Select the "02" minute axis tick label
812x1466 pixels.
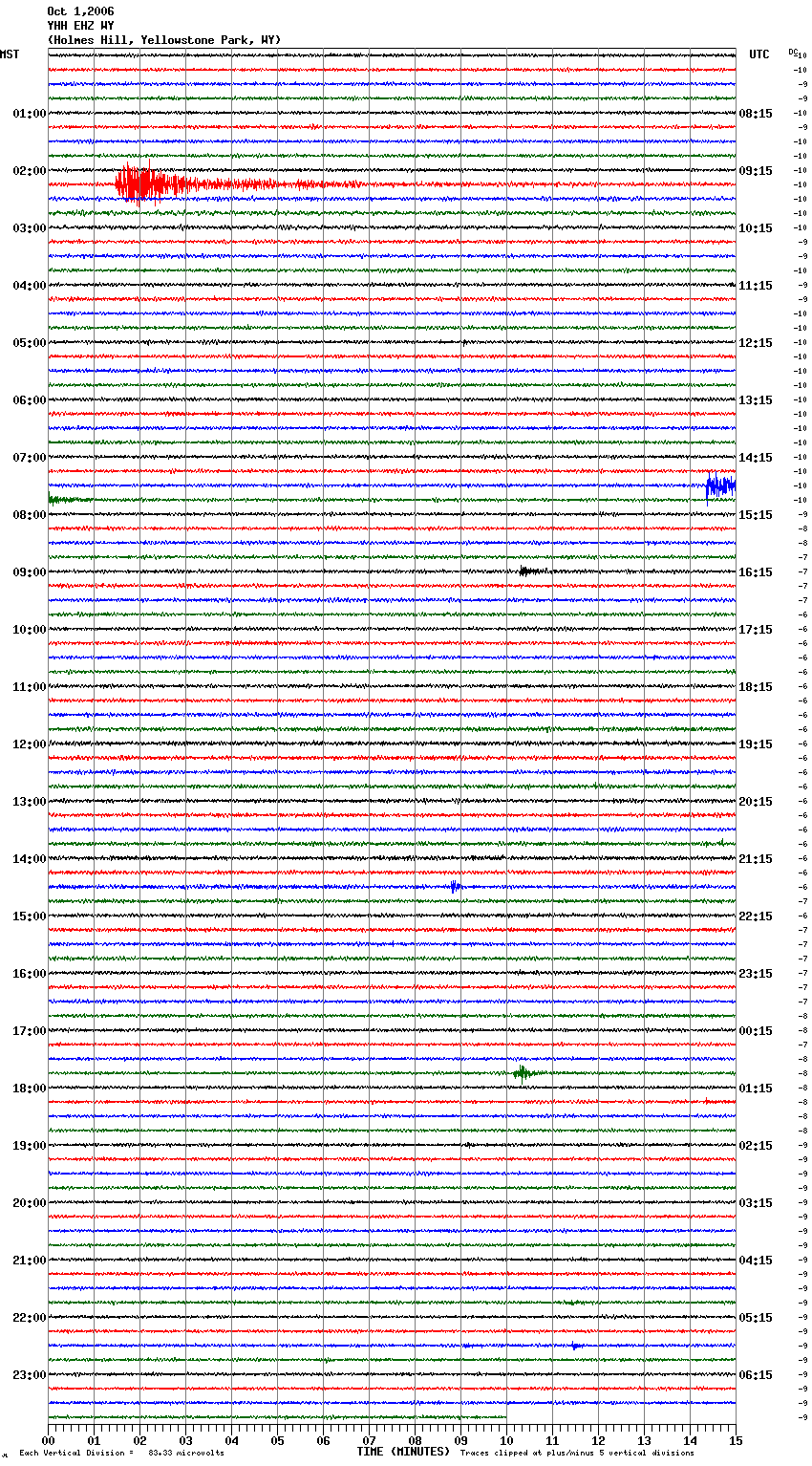(x=139, y=1440)
